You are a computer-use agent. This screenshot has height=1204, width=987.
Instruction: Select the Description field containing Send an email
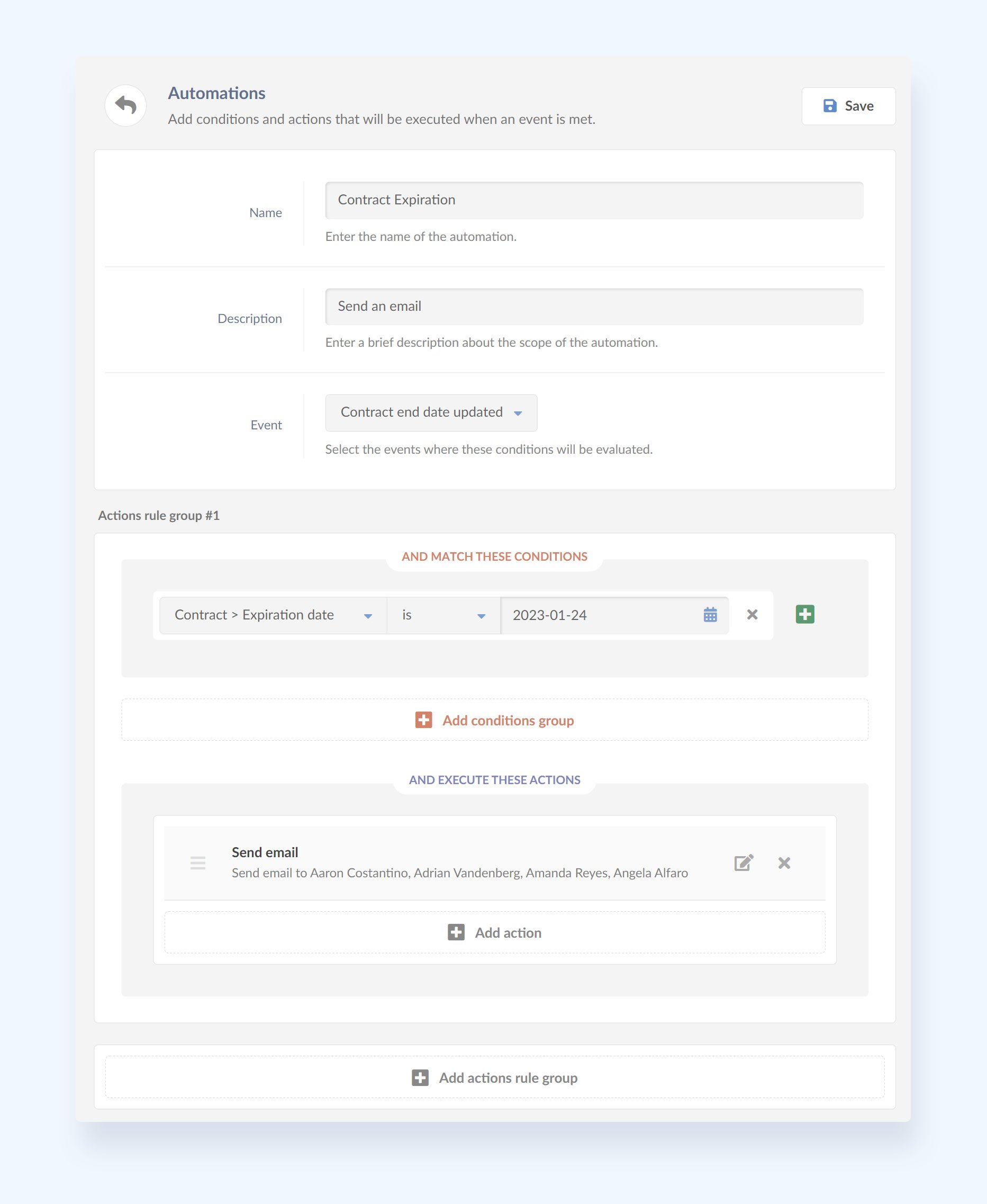click(594, 306)
